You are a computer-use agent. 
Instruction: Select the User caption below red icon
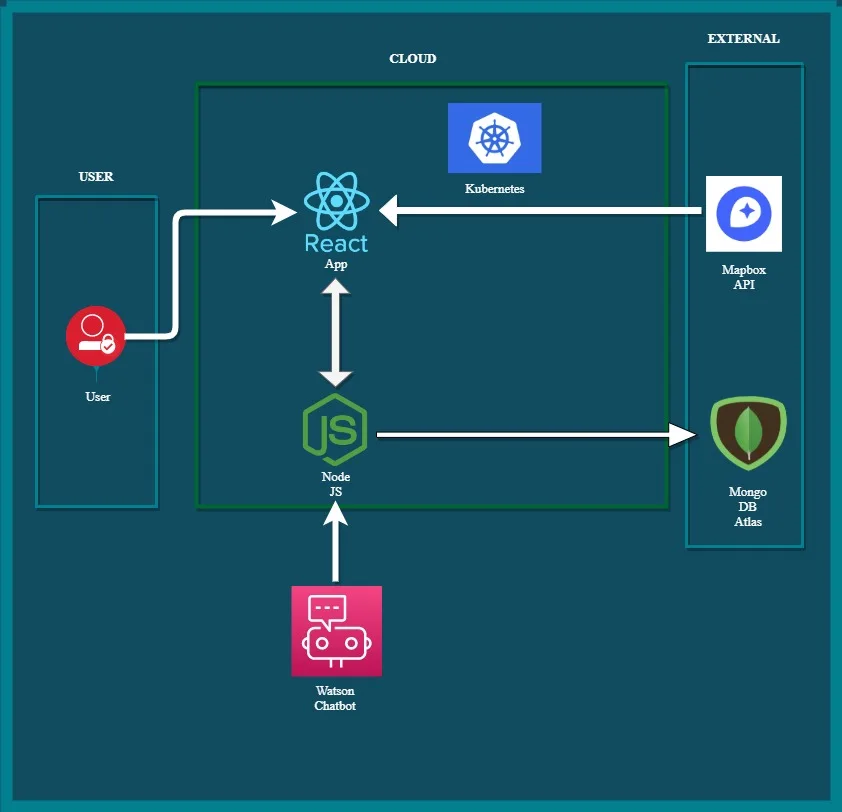(x=98, y=397)
